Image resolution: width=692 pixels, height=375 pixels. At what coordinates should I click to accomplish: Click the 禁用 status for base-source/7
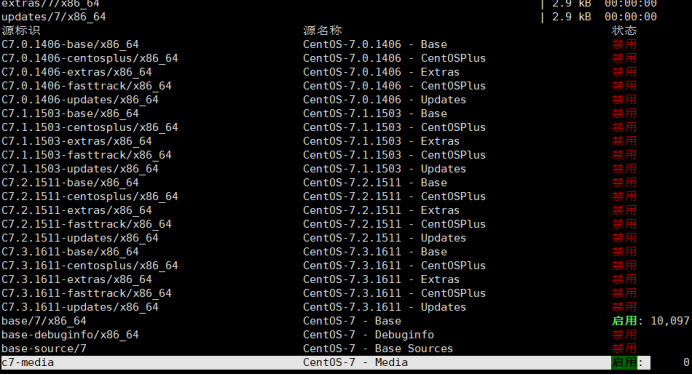point(624,349)
